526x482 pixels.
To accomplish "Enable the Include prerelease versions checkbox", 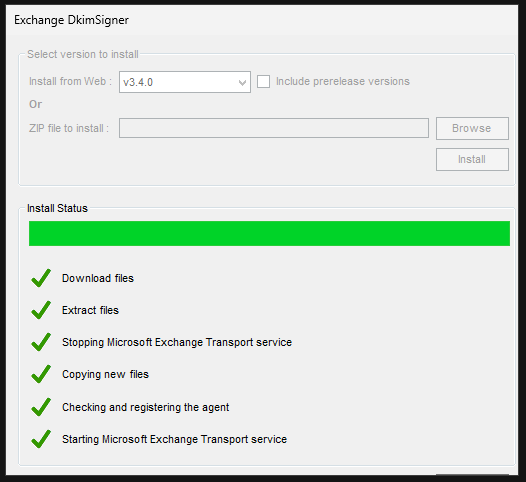I will (x=263, y=82).
